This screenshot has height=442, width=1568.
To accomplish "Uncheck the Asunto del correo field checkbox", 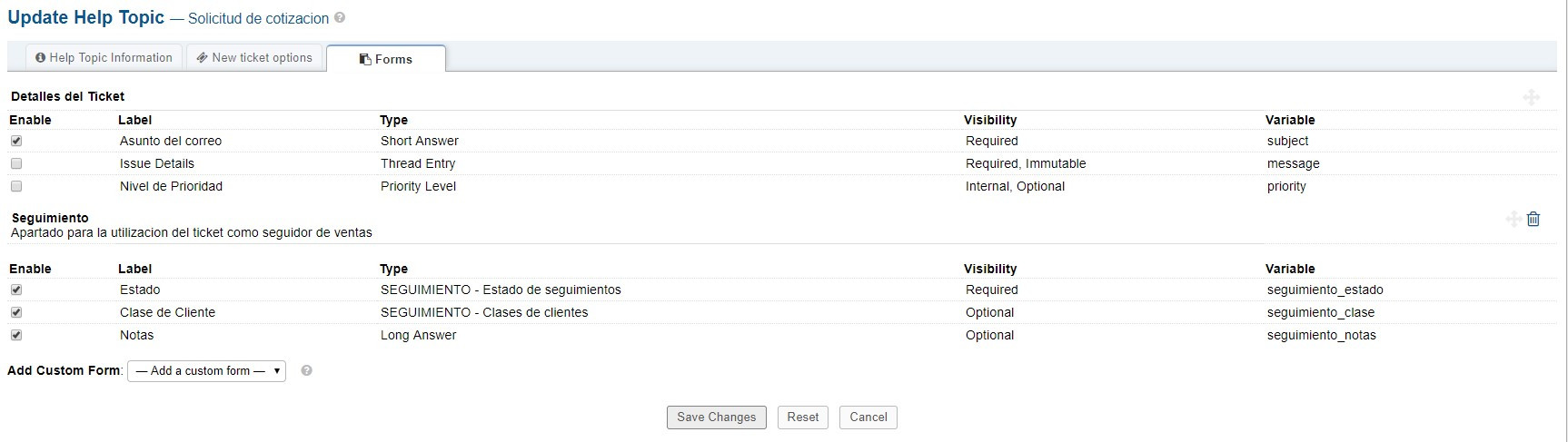I will click(16, 141).
